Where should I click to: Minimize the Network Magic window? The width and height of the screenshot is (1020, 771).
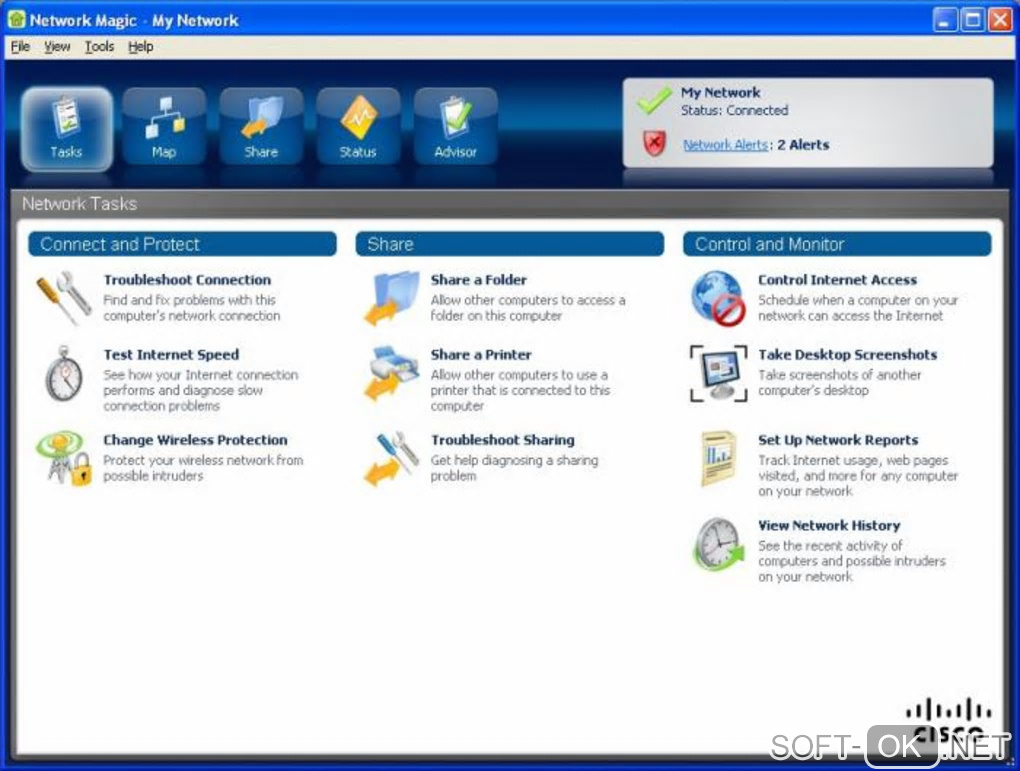click(945, 20)
